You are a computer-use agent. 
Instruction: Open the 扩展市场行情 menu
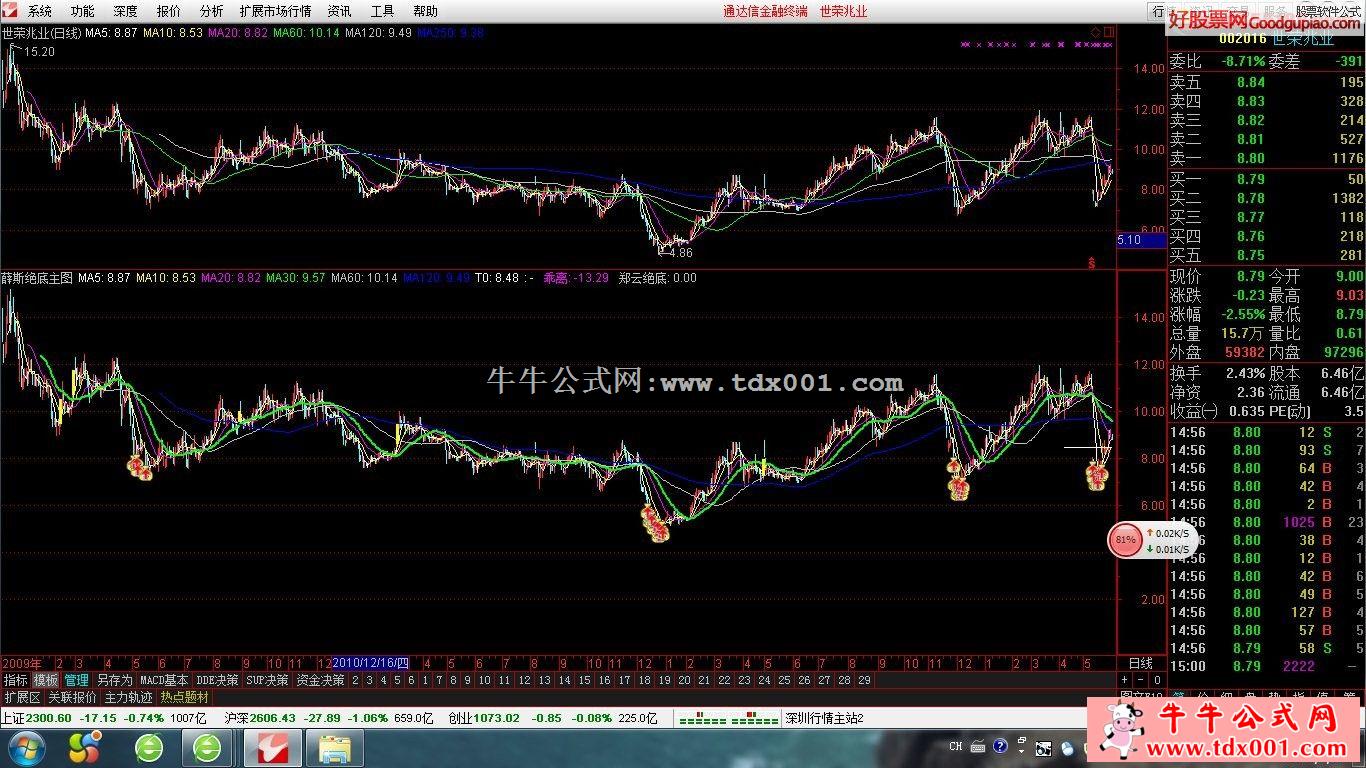(275, 11)
